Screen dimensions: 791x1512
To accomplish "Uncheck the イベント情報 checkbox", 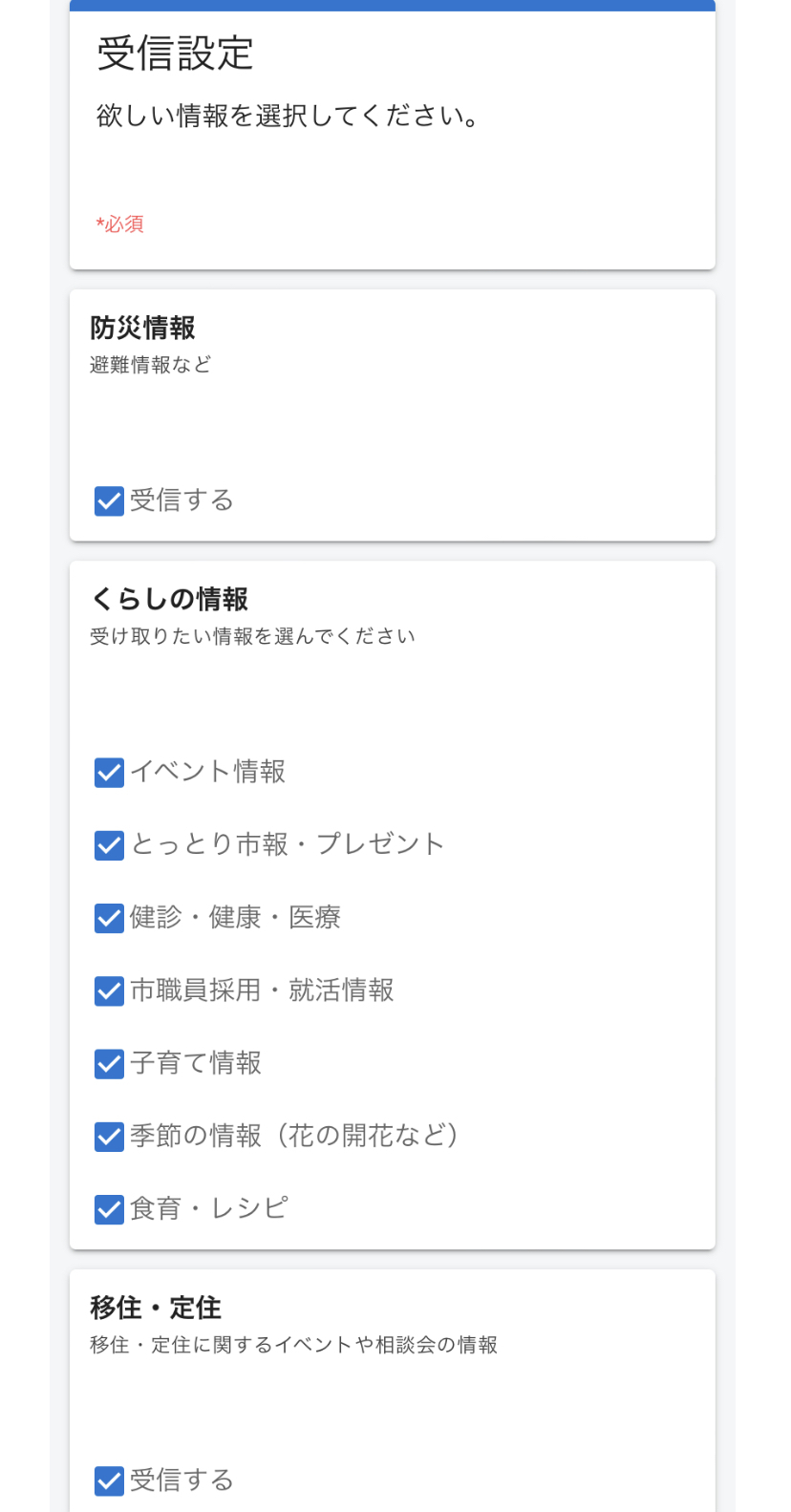I will [x=108, y=772].
